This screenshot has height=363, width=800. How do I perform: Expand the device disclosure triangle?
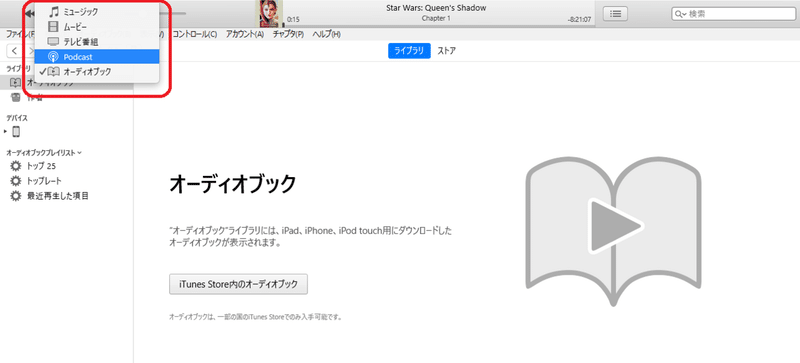tap(6, 132)
